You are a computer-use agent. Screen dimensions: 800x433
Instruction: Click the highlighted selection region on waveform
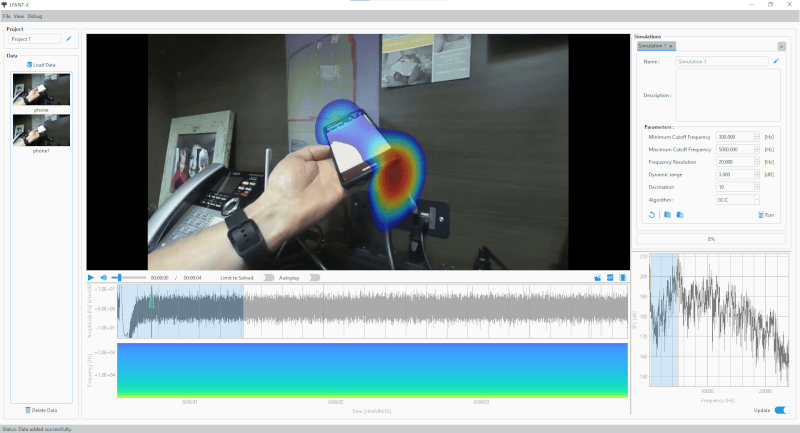click(181, 311)
